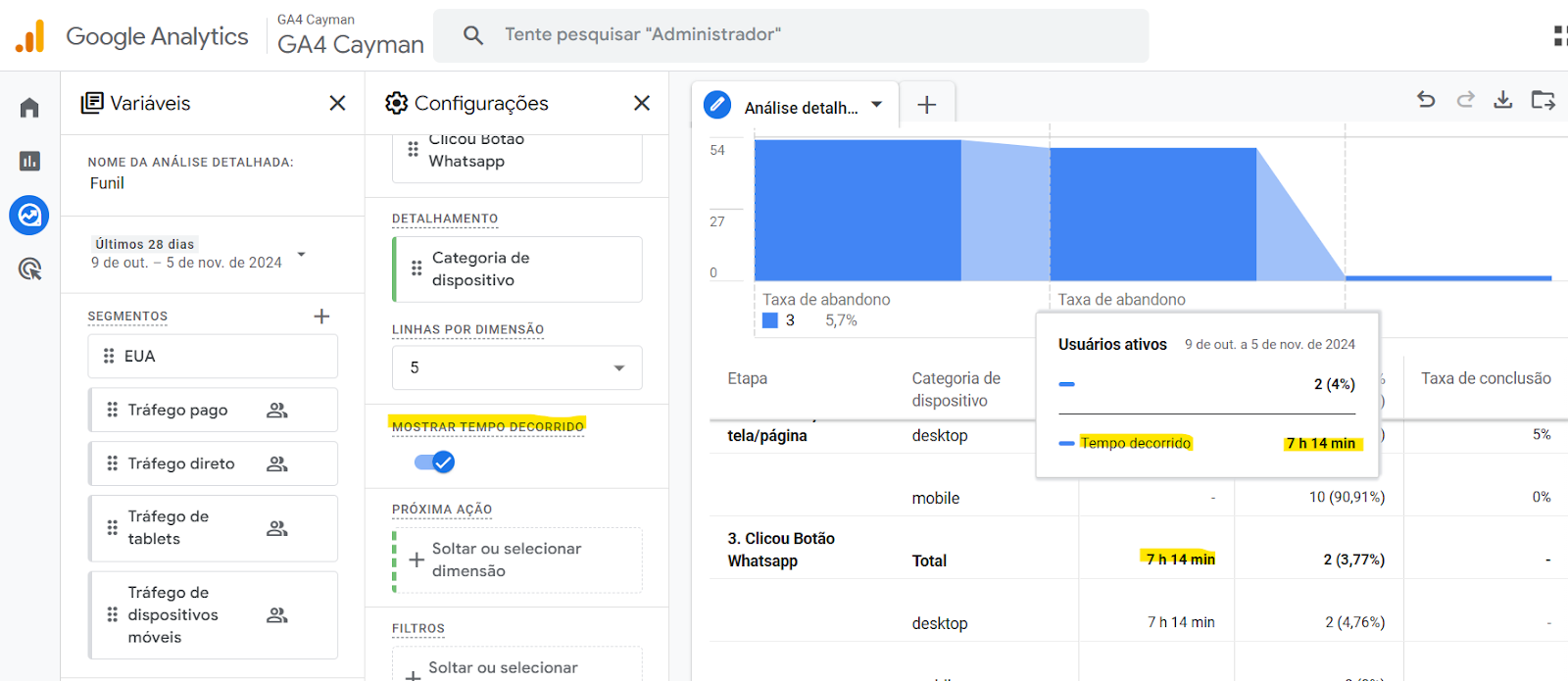Click the pencil edit icon on tab
Image resolution: width=1568 pixels, height=681 pixels.
click(x=717, y=104)
